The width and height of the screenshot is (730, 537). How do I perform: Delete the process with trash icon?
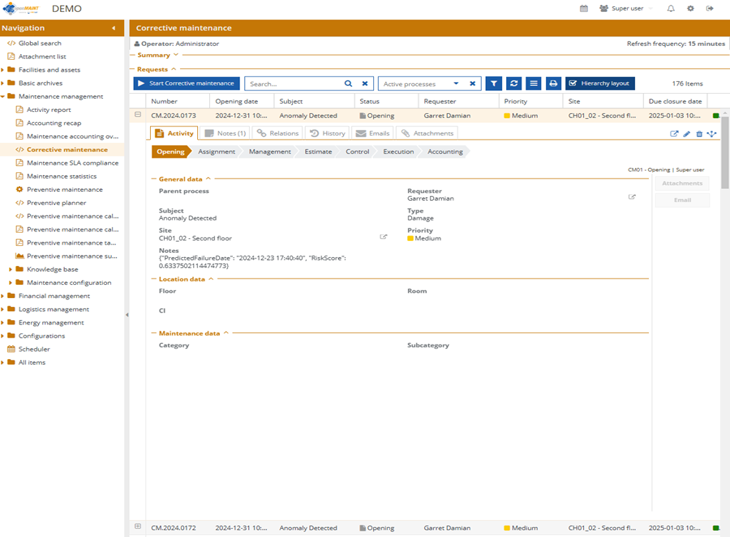pos(699,134)
